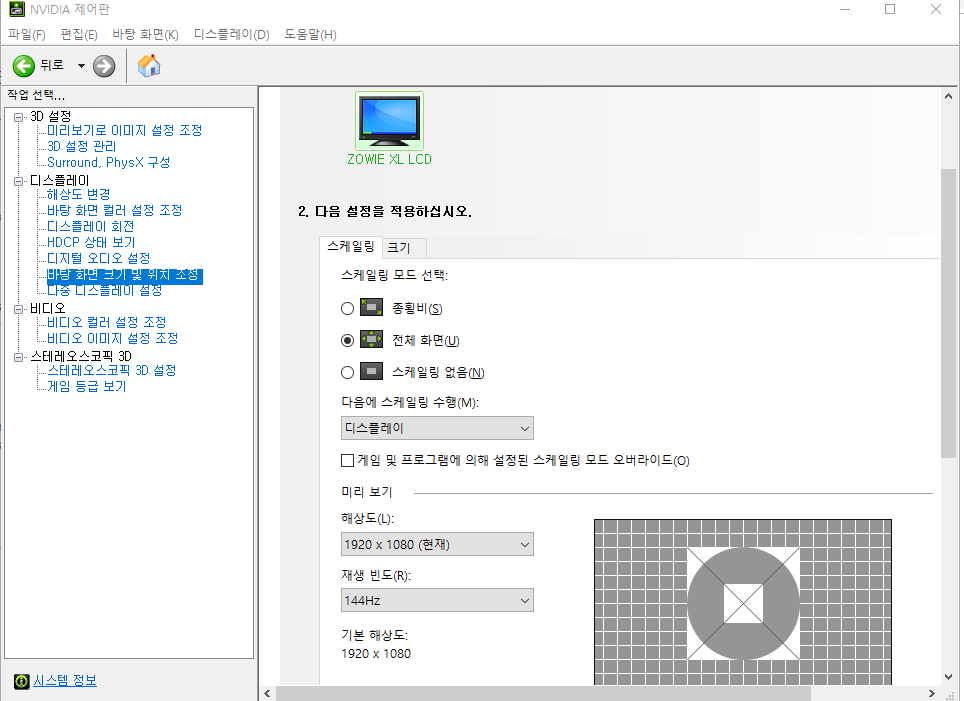Image resolution: width=964 pixels, height=701 pixels.
Task: Close the NVIDIA Control Panel window
Action: (x=936, y=9)
